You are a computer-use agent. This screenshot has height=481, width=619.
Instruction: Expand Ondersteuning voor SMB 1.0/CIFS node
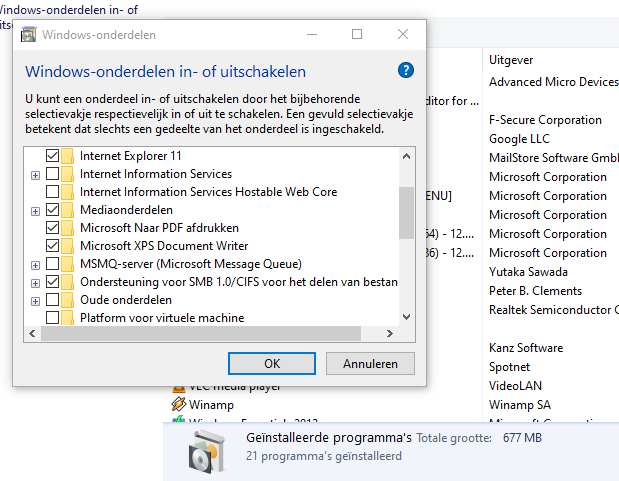(x=36, y=284)
